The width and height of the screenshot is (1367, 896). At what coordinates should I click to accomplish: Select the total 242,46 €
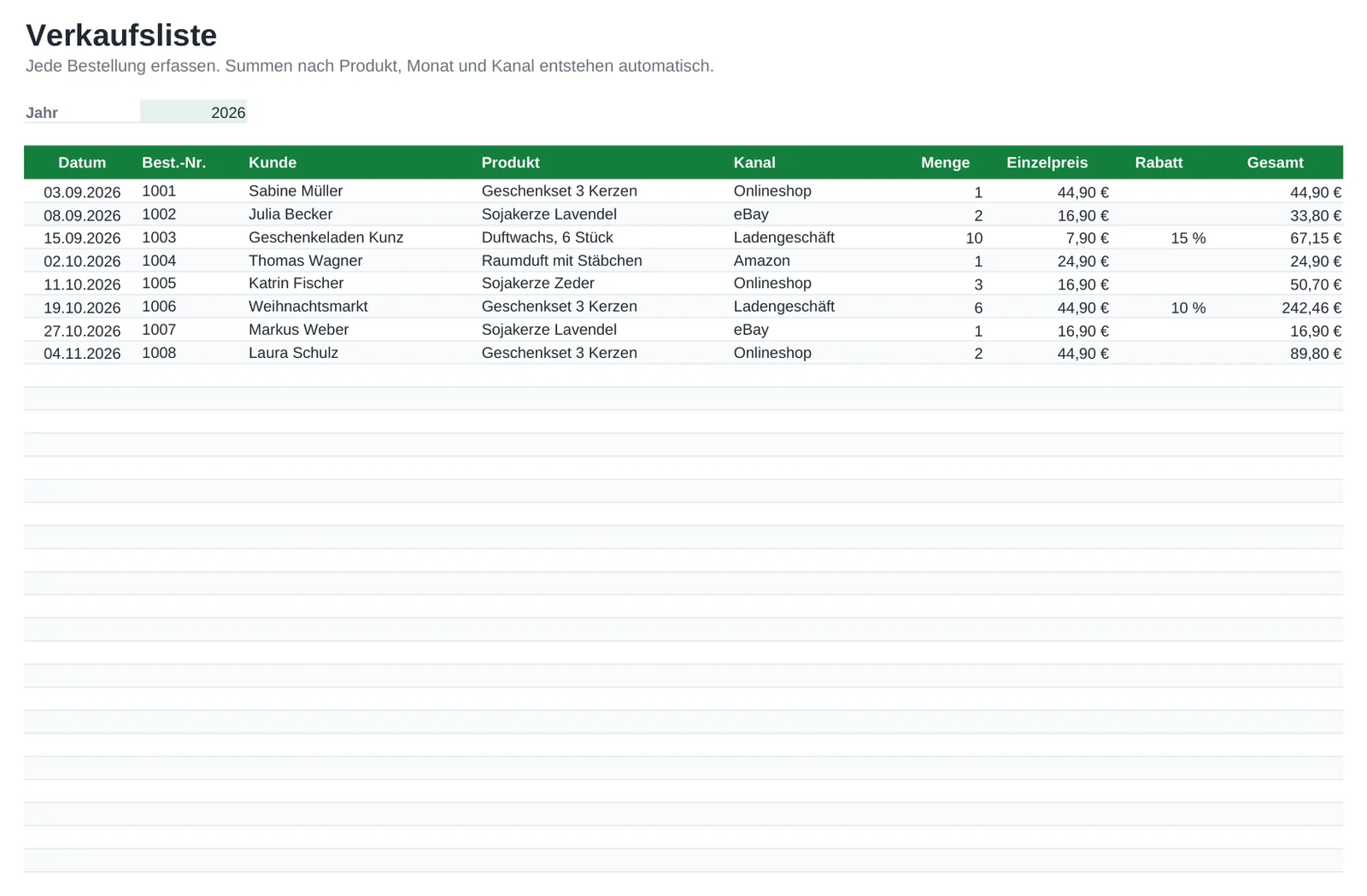click(x=1311, y=307)
